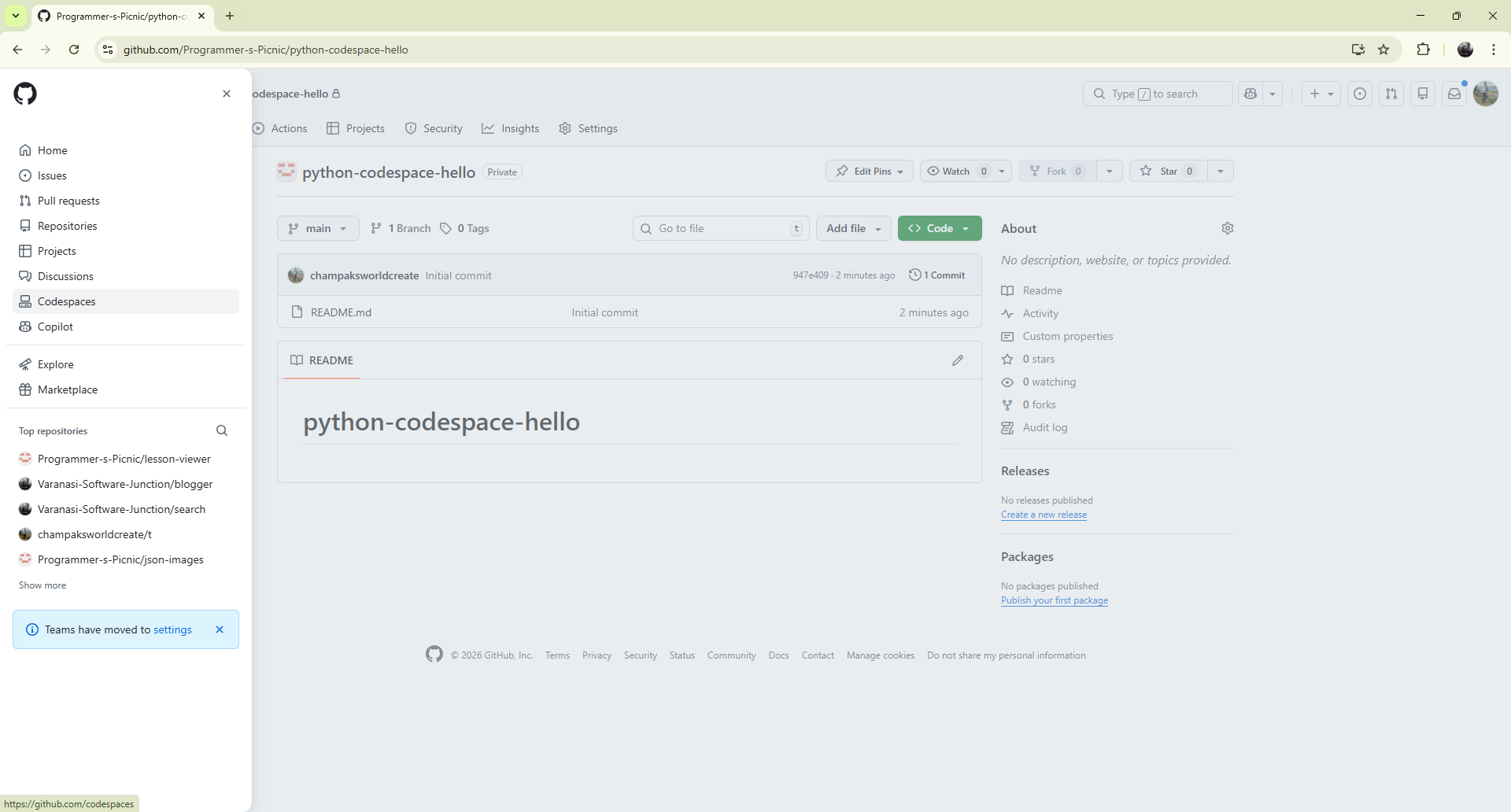Expand the Watch options dropdown arrow
1511x812 pixels.
(x=1002, y=171)
